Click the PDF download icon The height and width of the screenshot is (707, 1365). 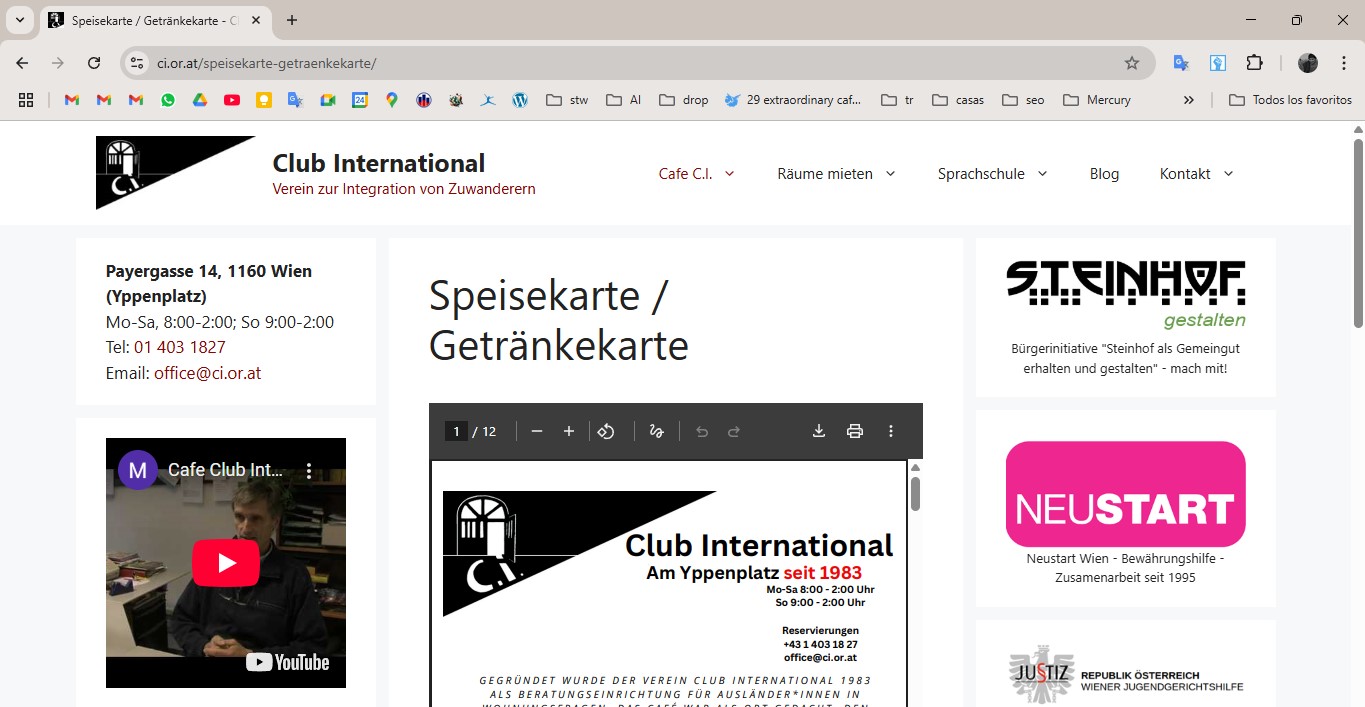(x=818, y=431)
